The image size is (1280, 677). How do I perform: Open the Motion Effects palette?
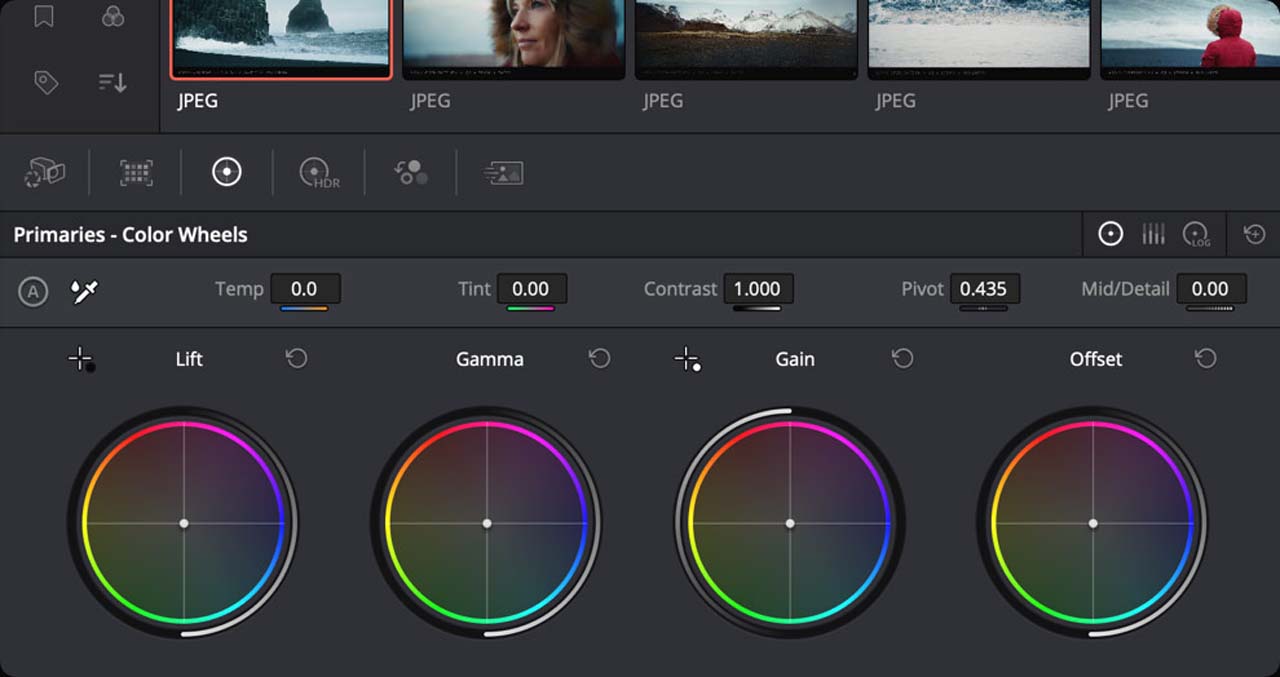(x=503, y=173)
